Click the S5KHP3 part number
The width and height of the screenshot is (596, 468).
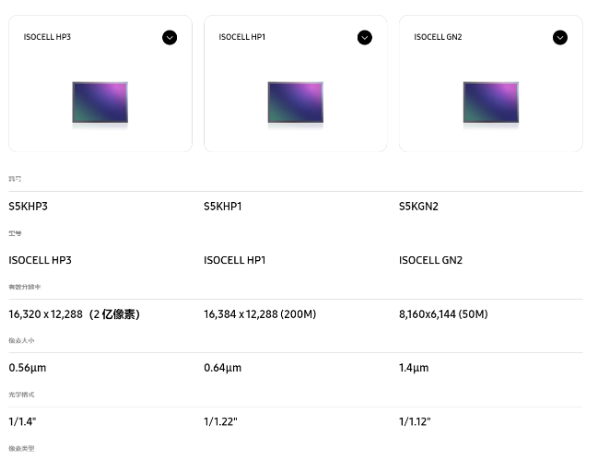click(28, 206)
